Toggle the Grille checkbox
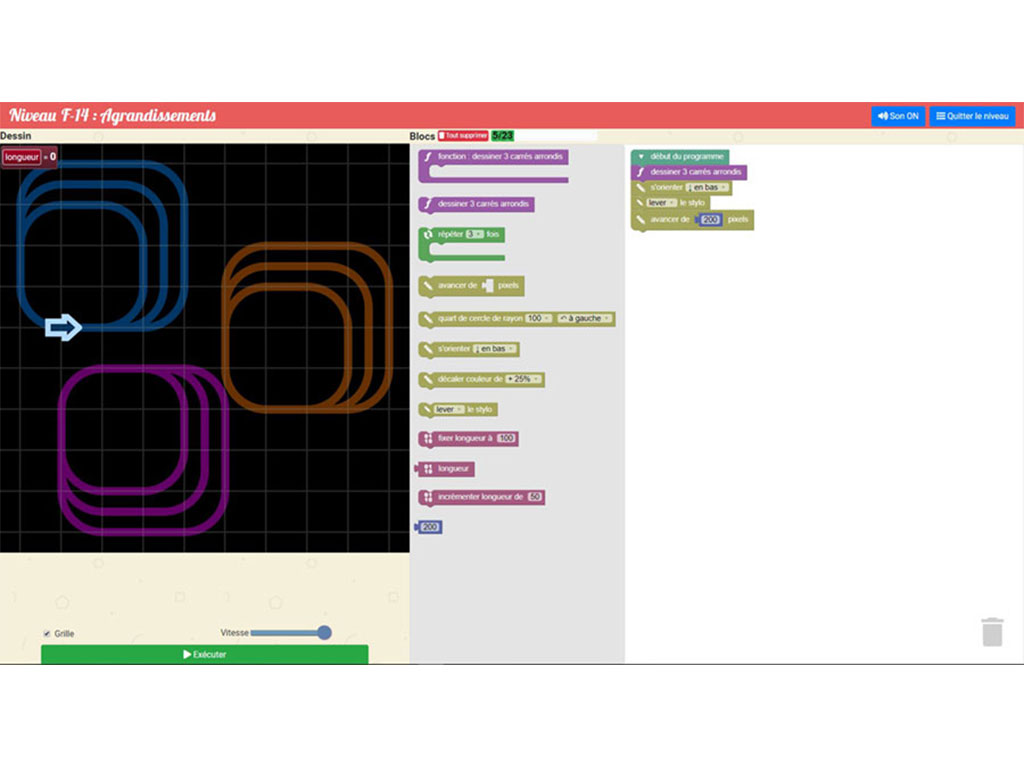 click(x=47, y=633)
